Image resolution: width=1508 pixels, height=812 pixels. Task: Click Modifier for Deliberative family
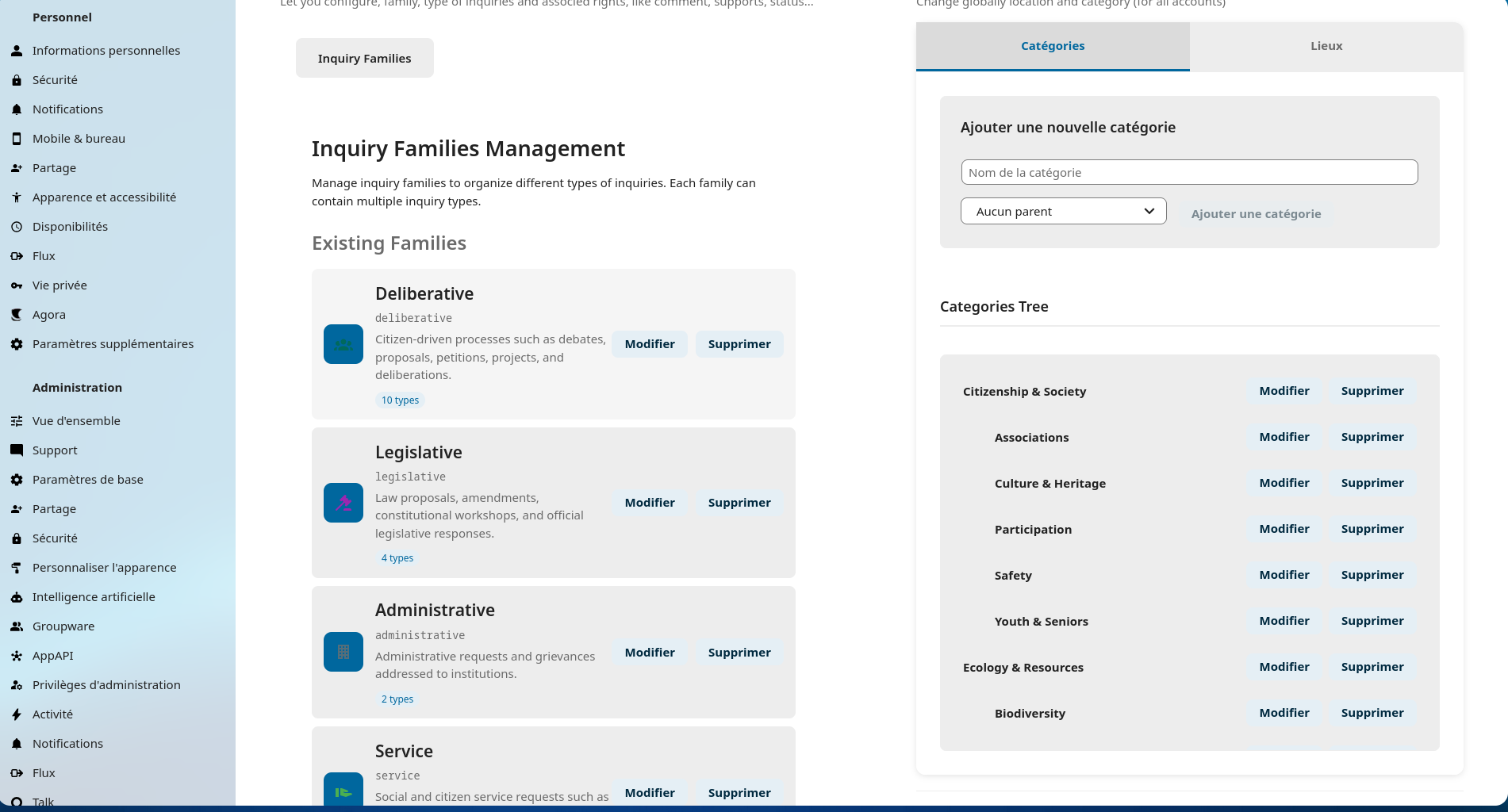650,344
